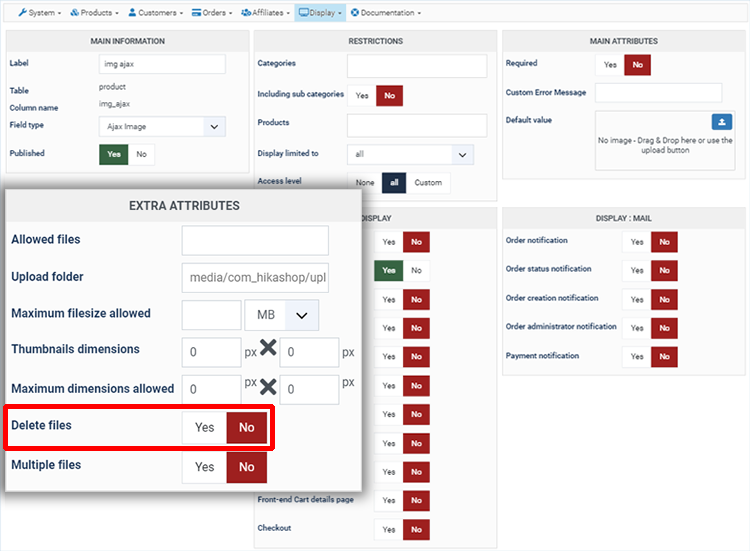The height and width of the screenshot is (551, 750).
Task: Set Order status notification to Yes
Action: [x=637, y=271]
